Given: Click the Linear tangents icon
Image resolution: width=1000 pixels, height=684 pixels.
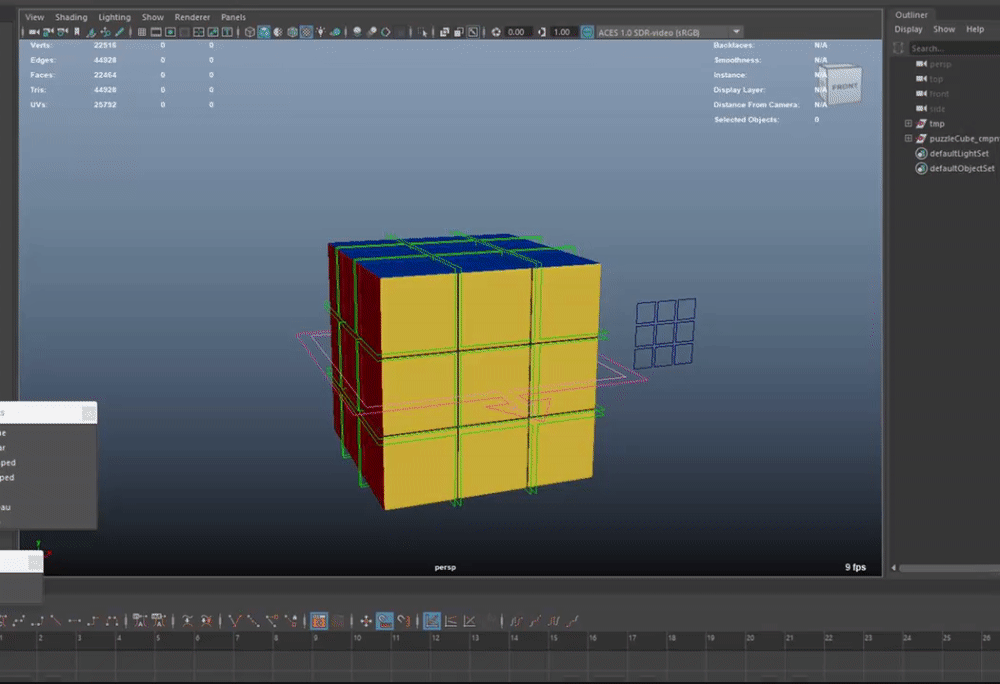Looking at the screenshot, I should 55,621.
